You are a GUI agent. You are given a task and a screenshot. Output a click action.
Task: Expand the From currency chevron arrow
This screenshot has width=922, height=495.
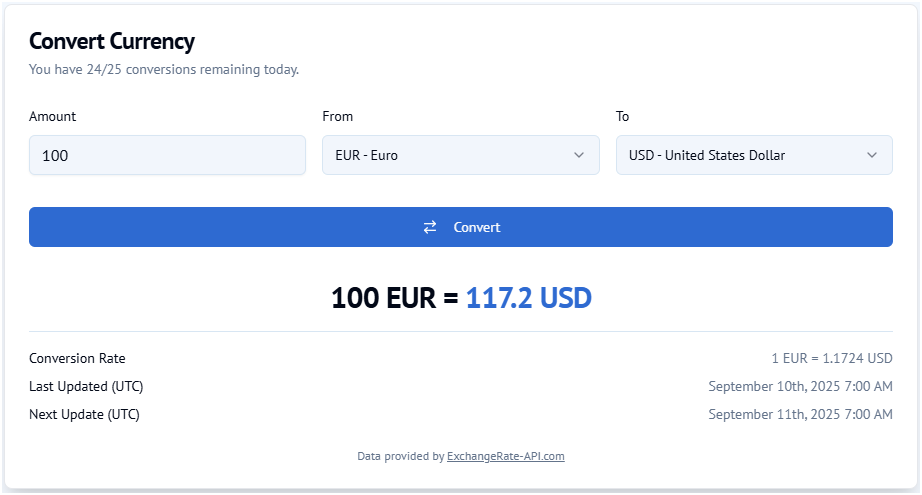[x=579, y=155]
